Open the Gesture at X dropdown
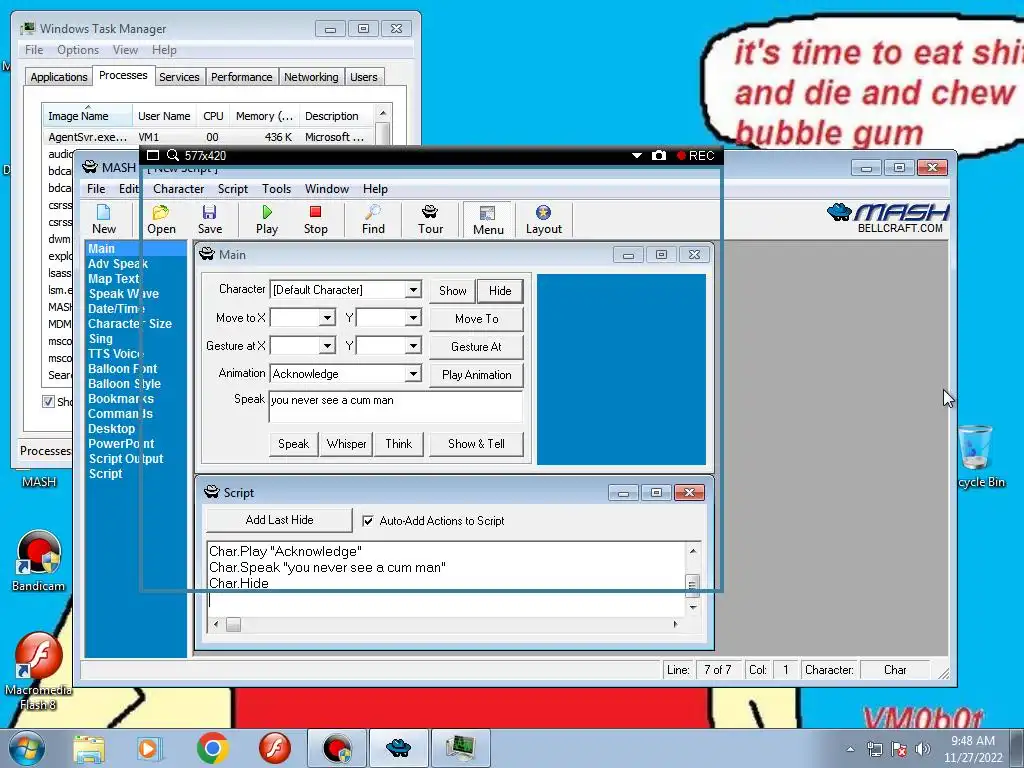 pos(327,345)
